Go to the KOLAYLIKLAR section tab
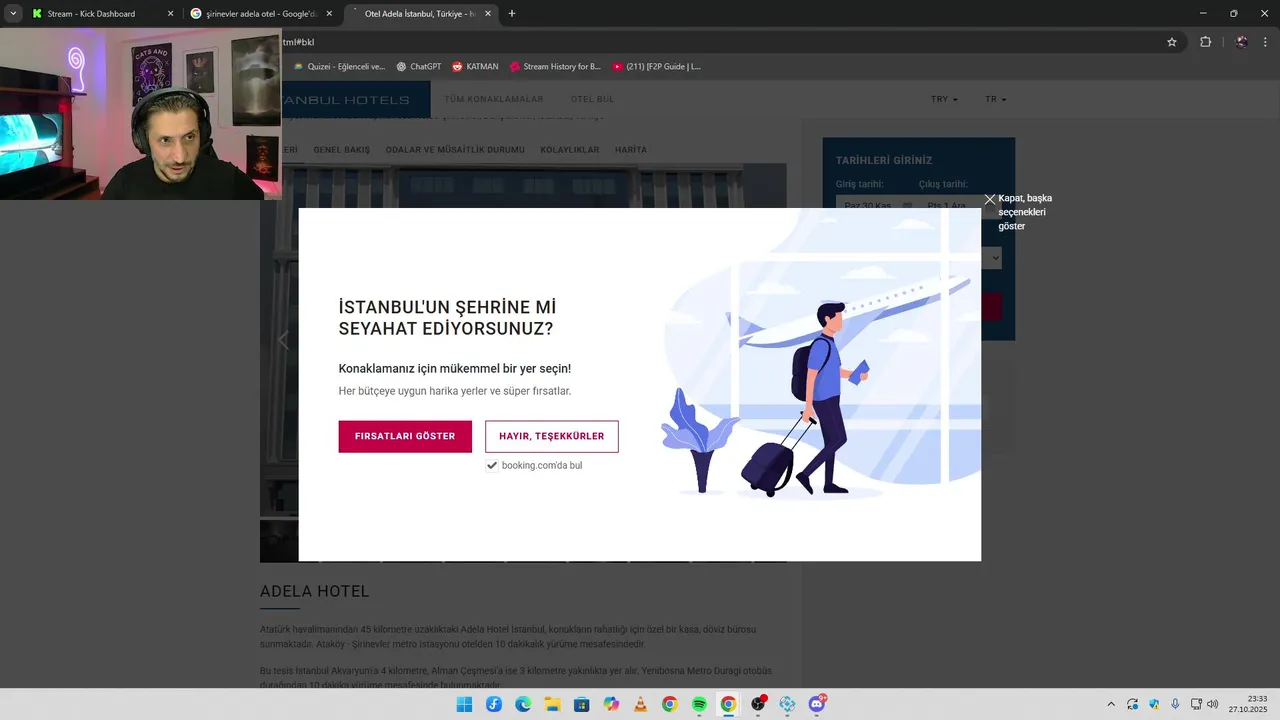1280x720 pixels. pos(570,150)
